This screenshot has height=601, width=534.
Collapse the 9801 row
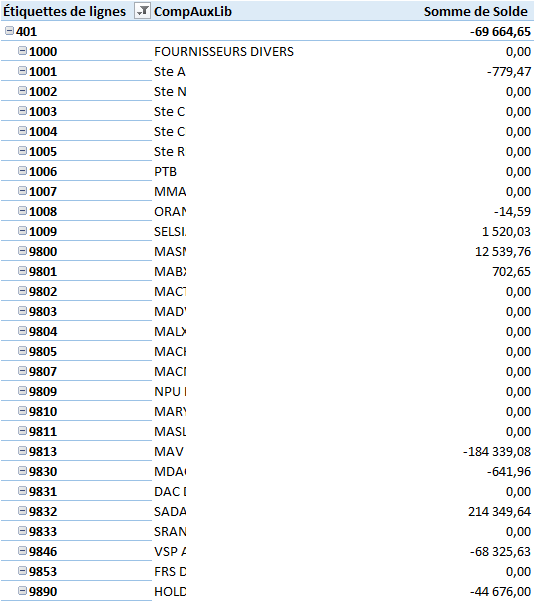[23, 271]
